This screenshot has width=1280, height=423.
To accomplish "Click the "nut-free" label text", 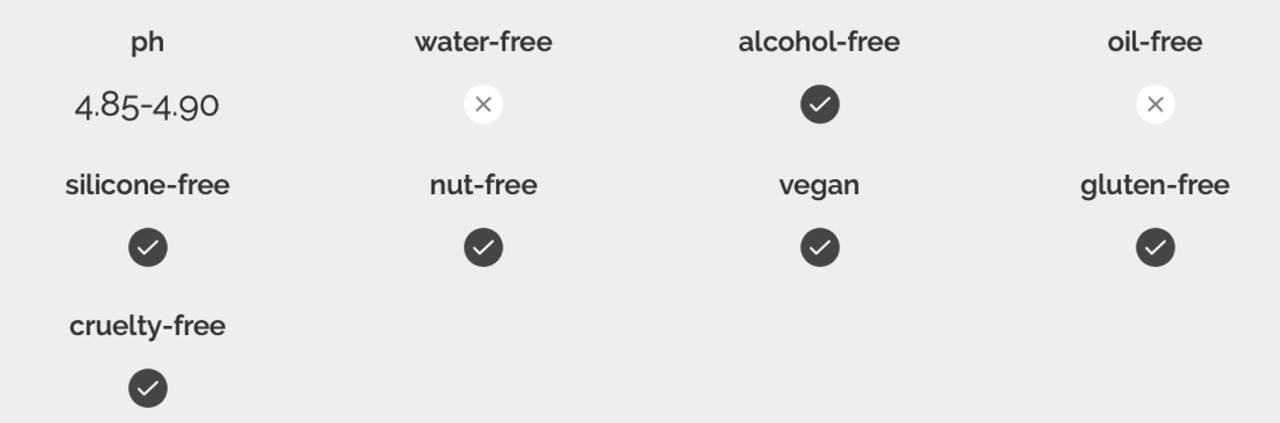I will coord(483,185).
